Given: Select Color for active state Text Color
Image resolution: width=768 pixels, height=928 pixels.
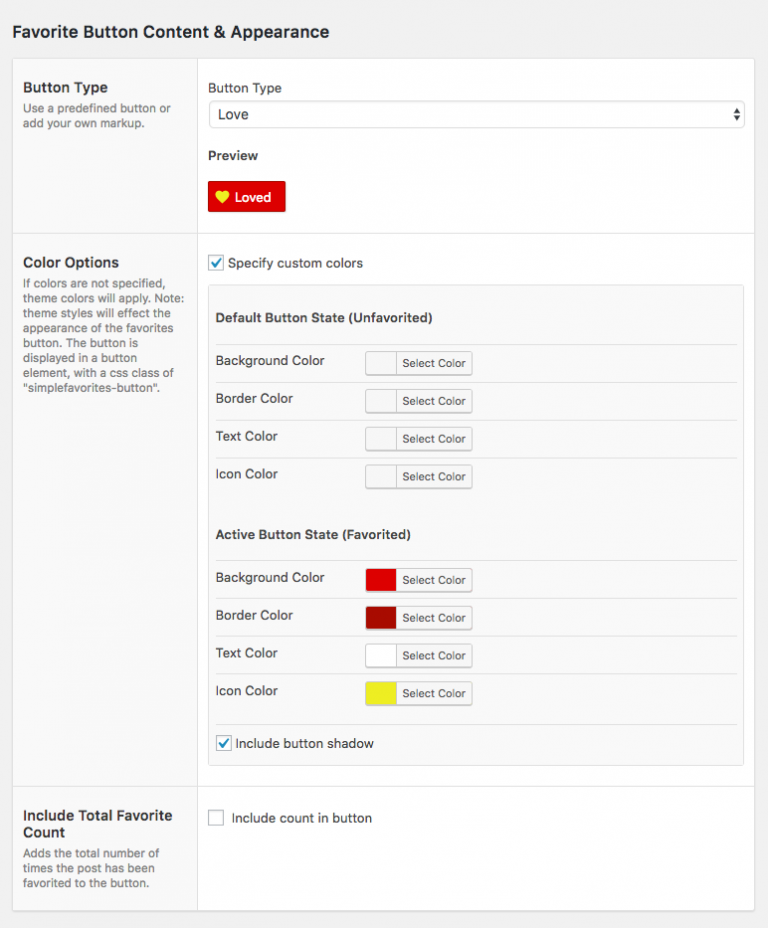Looking at the screenshot, I should point(433,656).
